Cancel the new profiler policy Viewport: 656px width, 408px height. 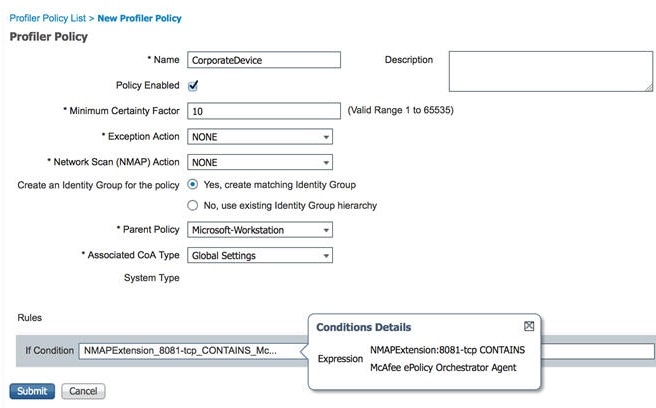click(x=83, y=391)
